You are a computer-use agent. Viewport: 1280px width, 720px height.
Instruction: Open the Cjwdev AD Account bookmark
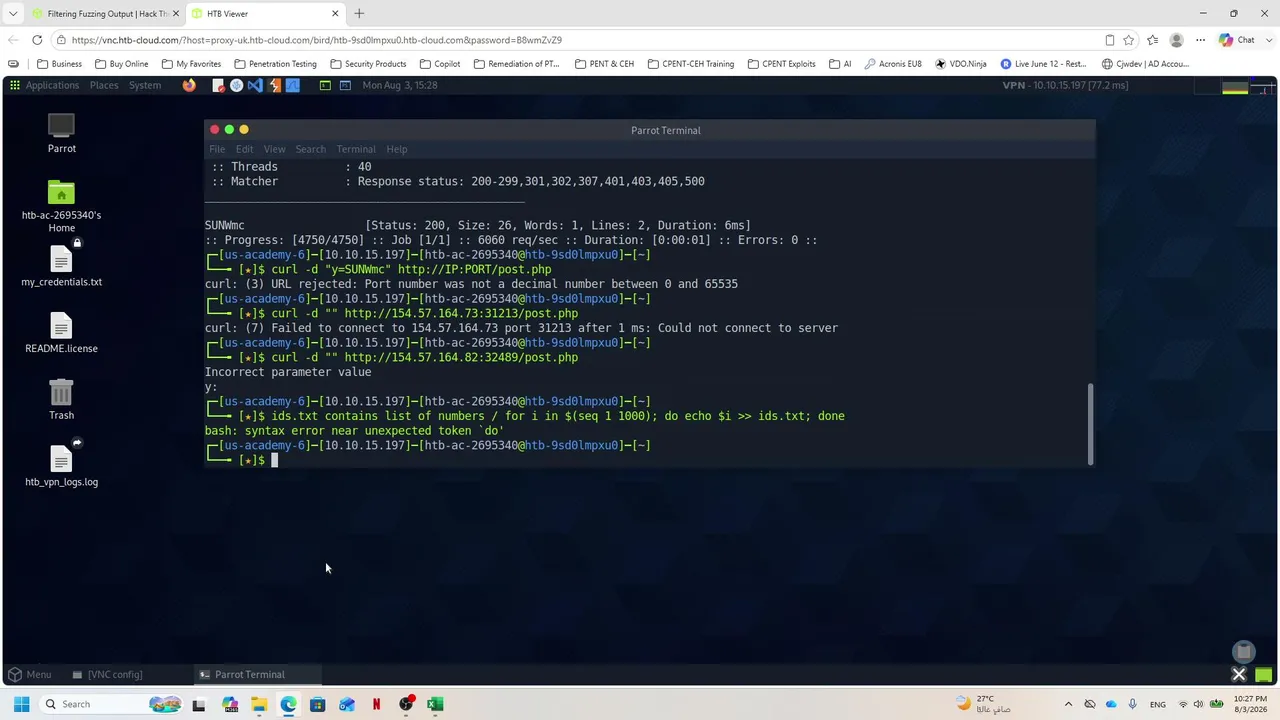tap(1145, 64)
